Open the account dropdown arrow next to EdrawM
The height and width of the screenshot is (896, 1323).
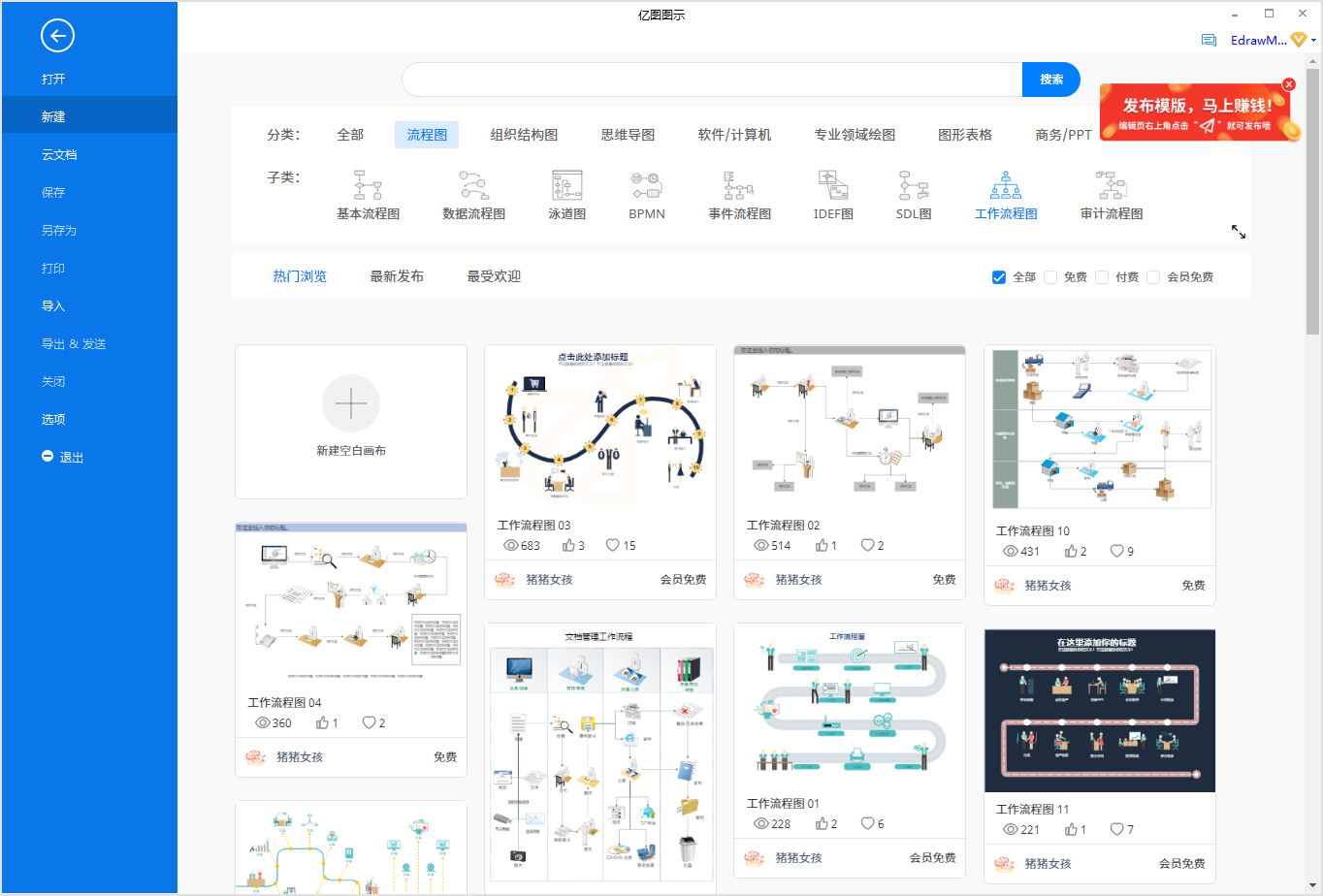[1314, 41]
